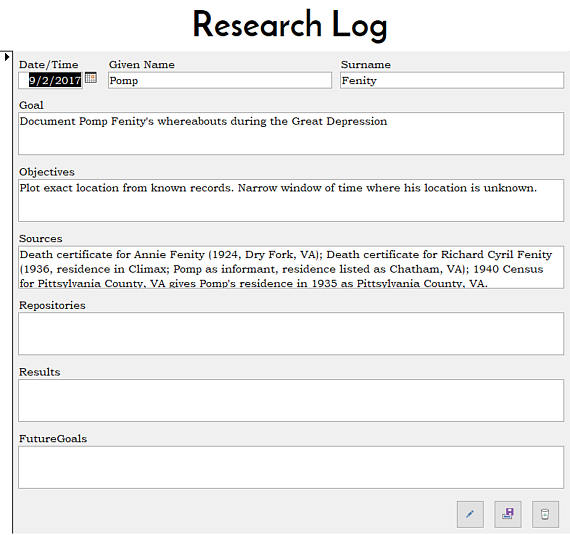Click the Date/Time label
This screenshot has width=570, height=535.
pos(49,65)
